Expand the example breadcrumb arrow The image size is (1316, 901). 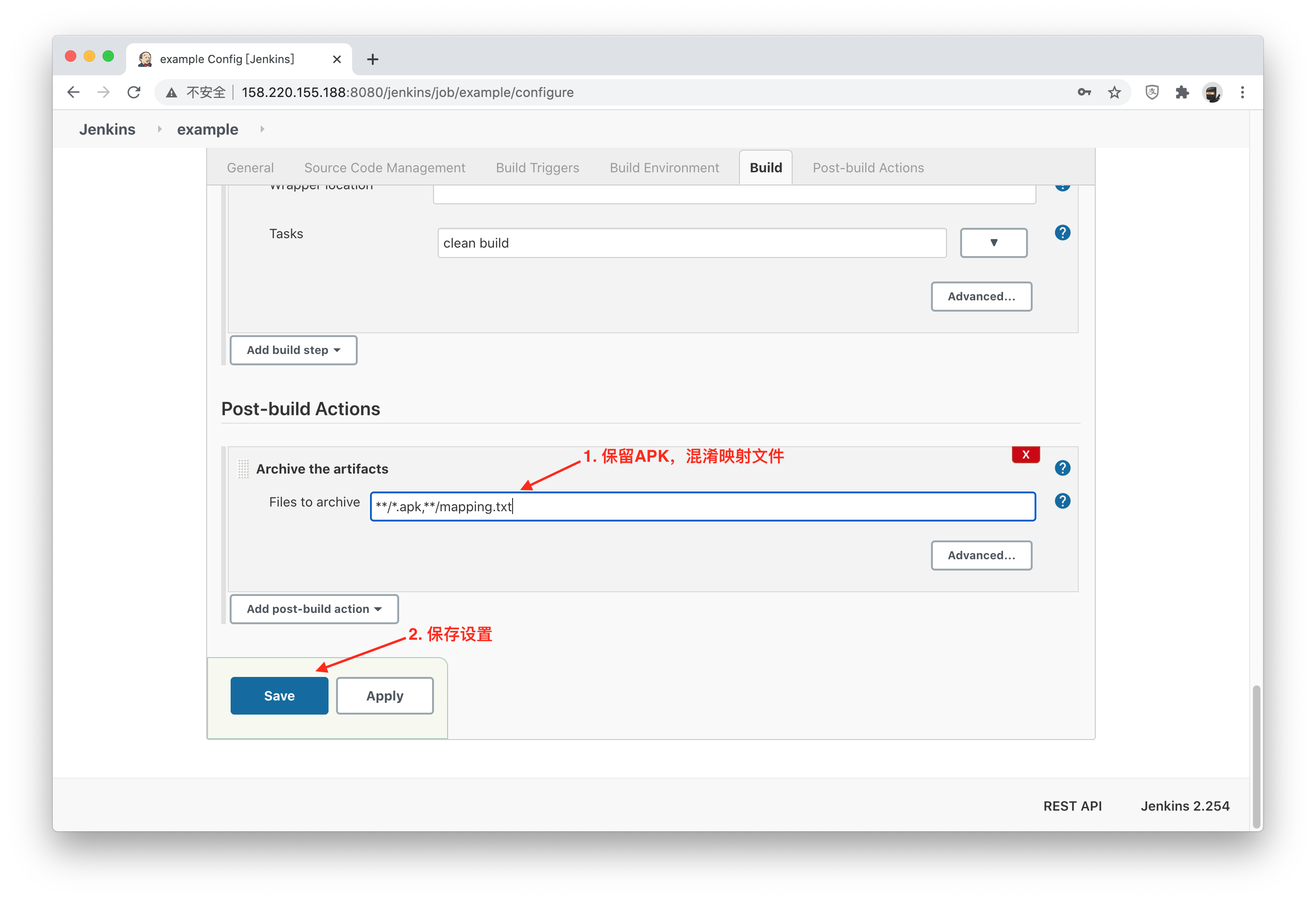coord(262,129)
